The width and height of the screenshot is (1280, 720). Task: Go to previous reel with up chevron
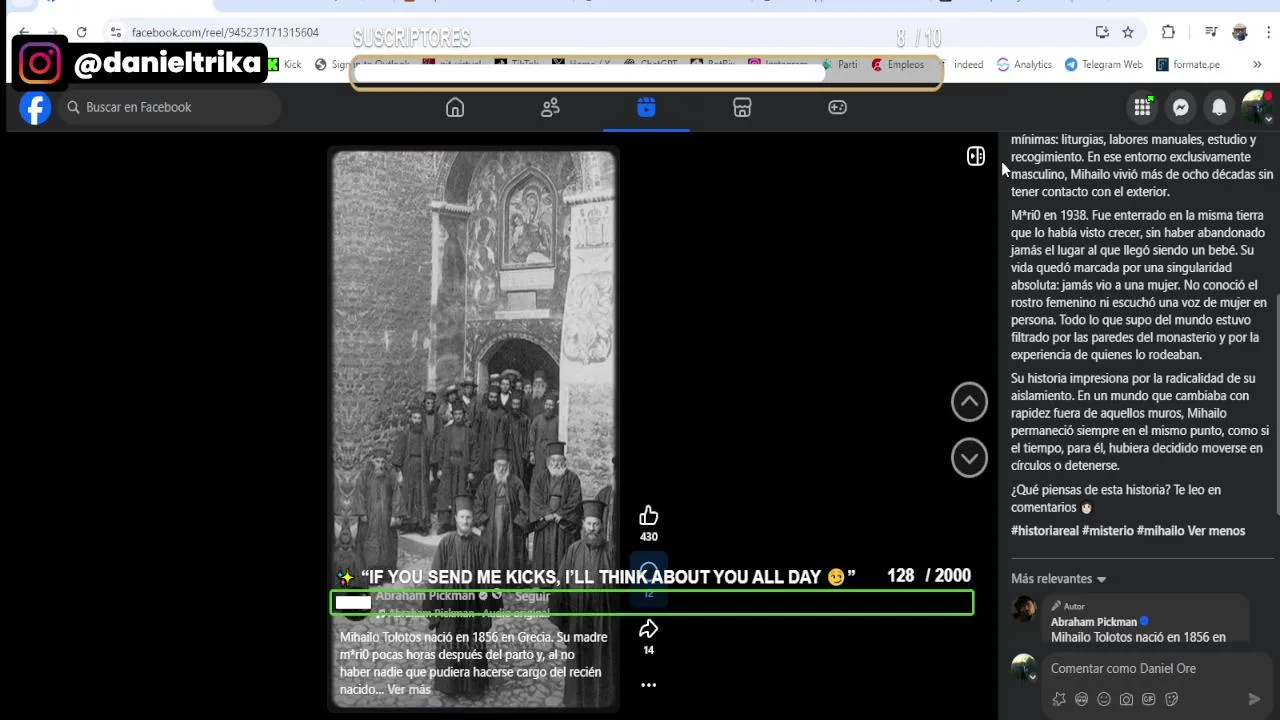tap(969, 402)
